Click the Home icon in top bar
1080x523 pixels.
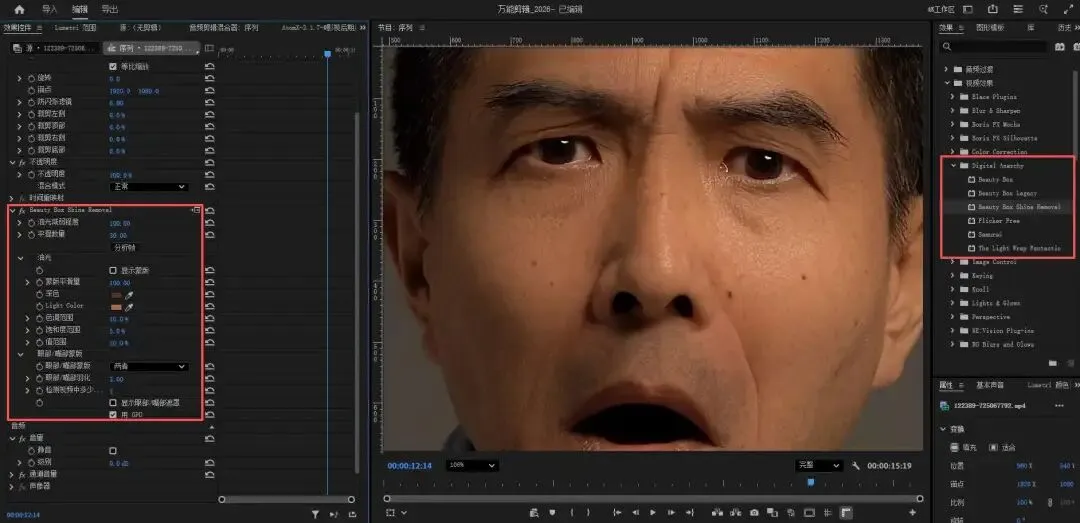(x=19, y=9)
